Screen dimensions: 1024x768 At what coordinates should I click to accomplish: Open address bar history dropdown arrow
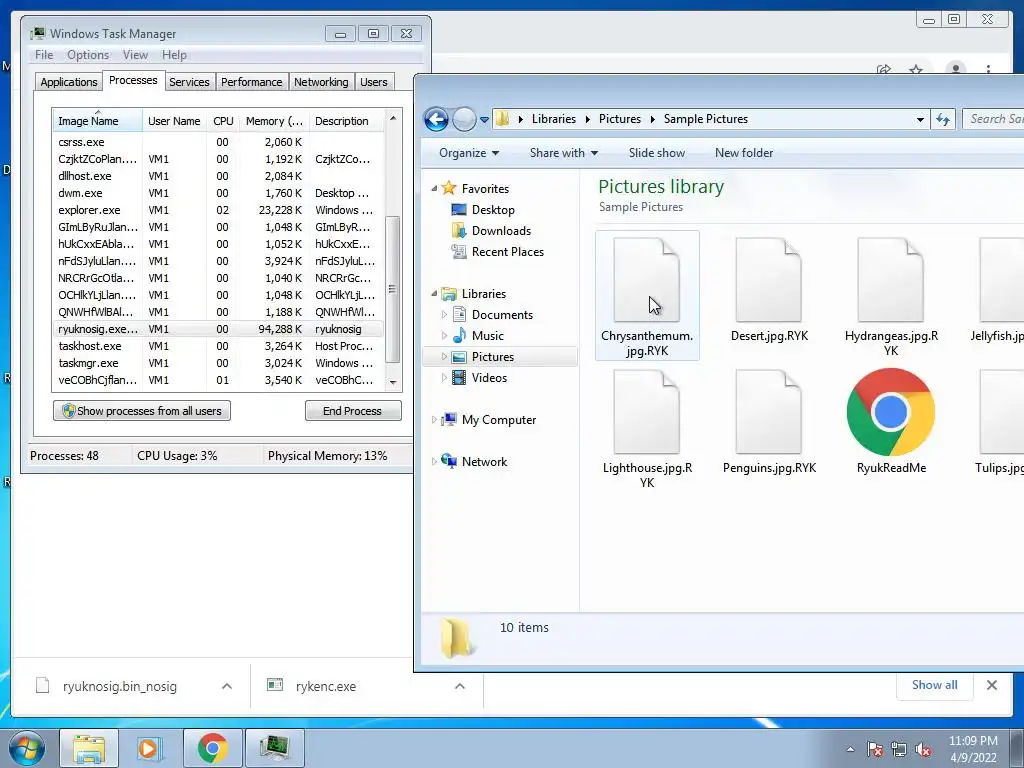coord(920,120)
